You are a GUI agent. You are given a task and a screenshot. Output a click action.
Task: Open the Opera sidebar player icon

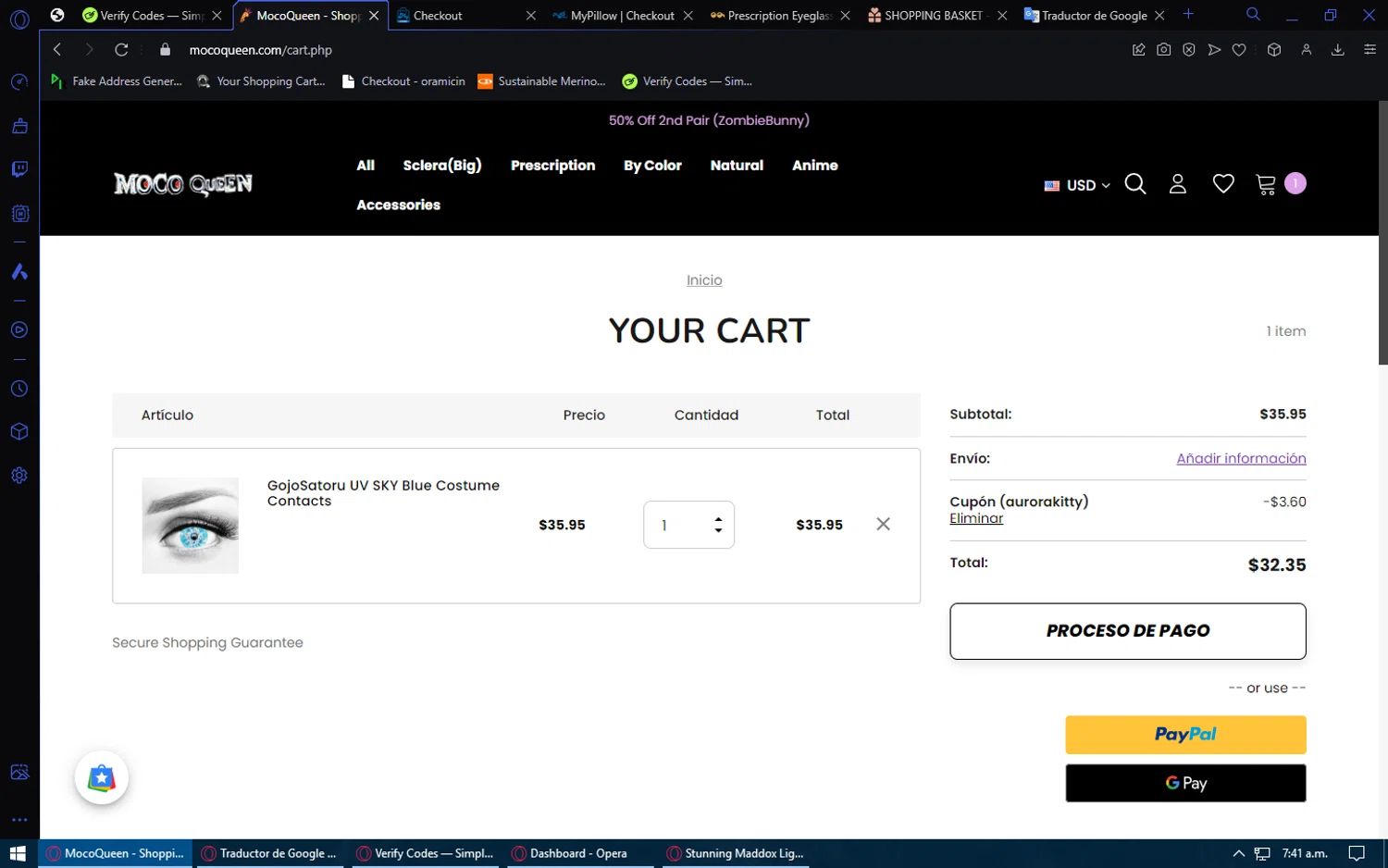click(19, 330)
